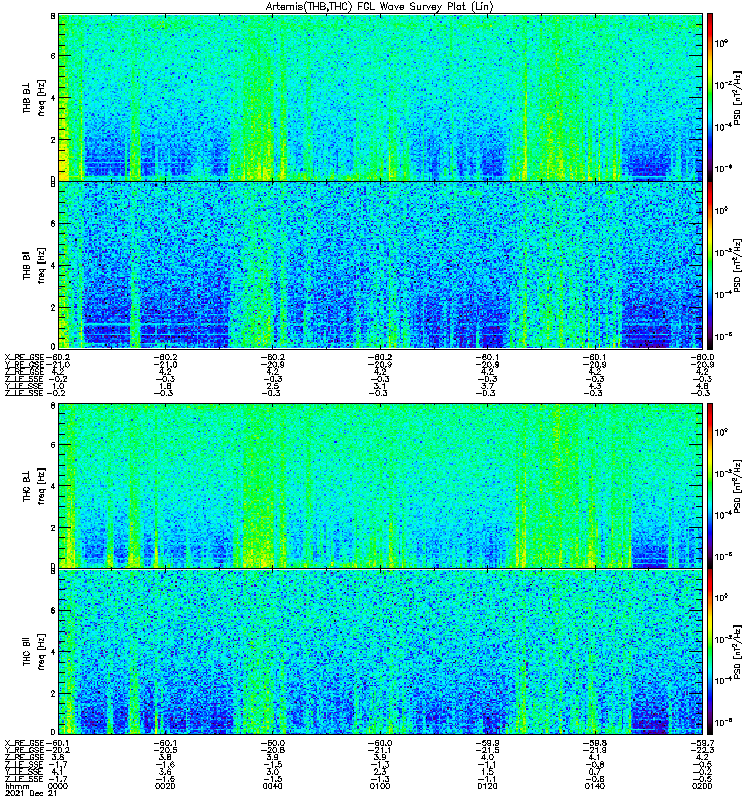Click the THB Y_LE_SSE value "1.8"
The image size is (750, 800).
[166, 386]
